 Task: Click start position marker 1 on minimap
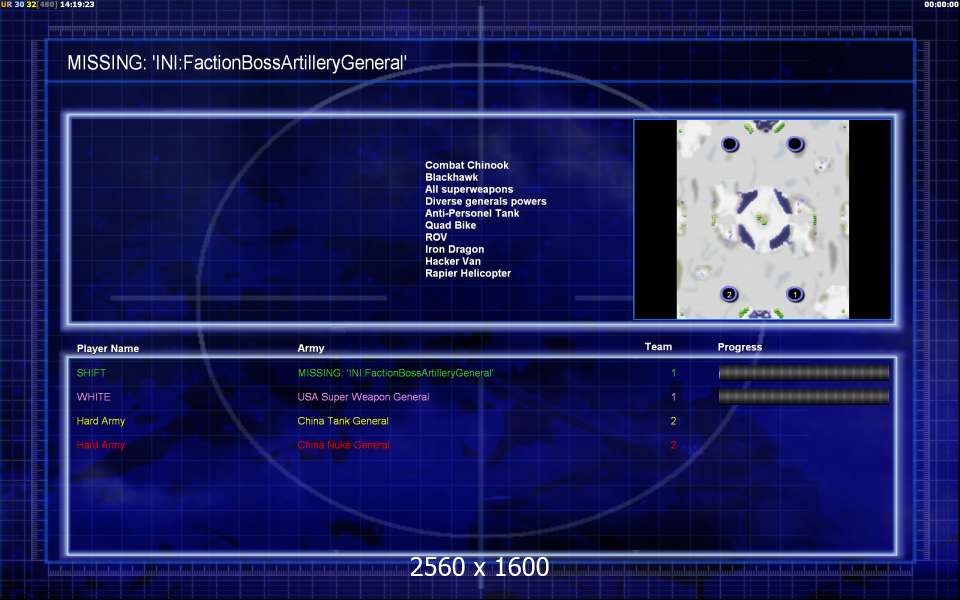pos(795,294)
